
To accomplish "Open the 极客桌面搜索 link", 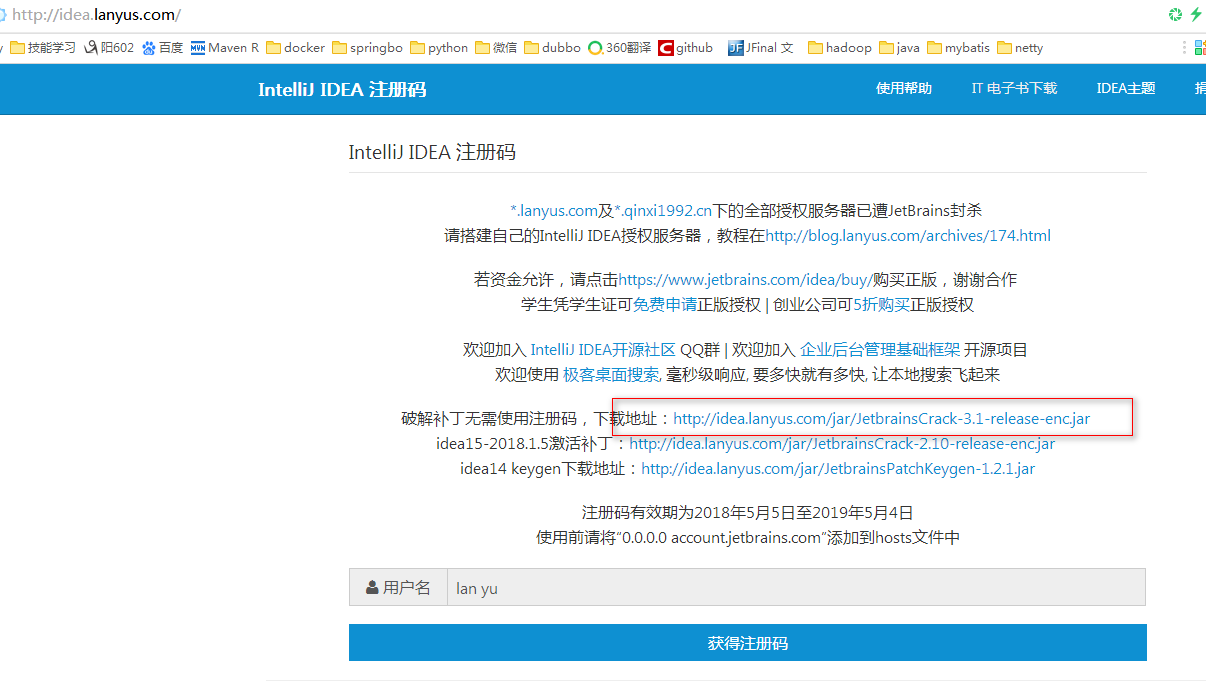I will click(x=611, y=374).
